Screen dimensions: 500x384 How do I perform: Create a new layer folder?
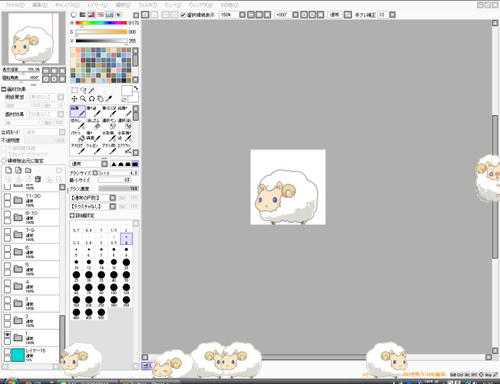(x=28, y=170)
